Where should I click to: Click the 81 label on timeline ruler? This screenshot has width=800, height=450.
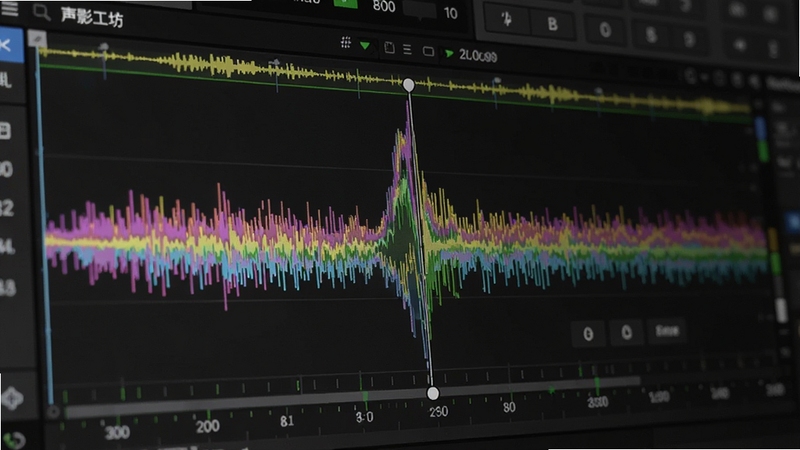click(x=287, y=421)
